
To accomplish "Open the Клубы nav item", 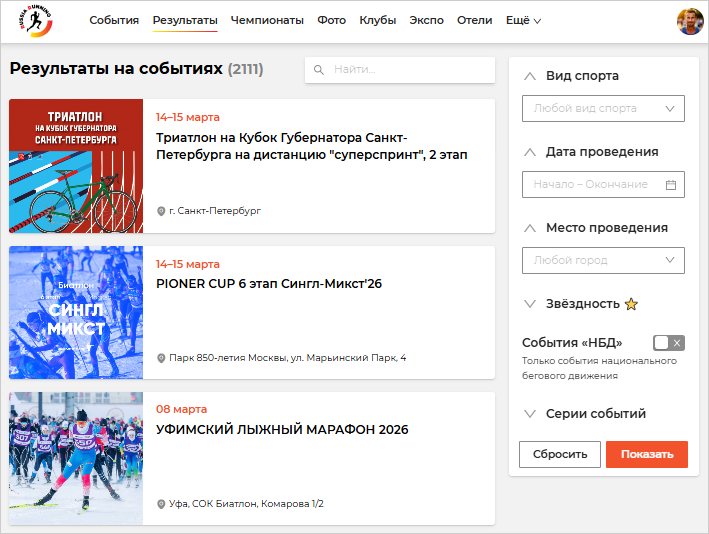I will click(378, 20).
